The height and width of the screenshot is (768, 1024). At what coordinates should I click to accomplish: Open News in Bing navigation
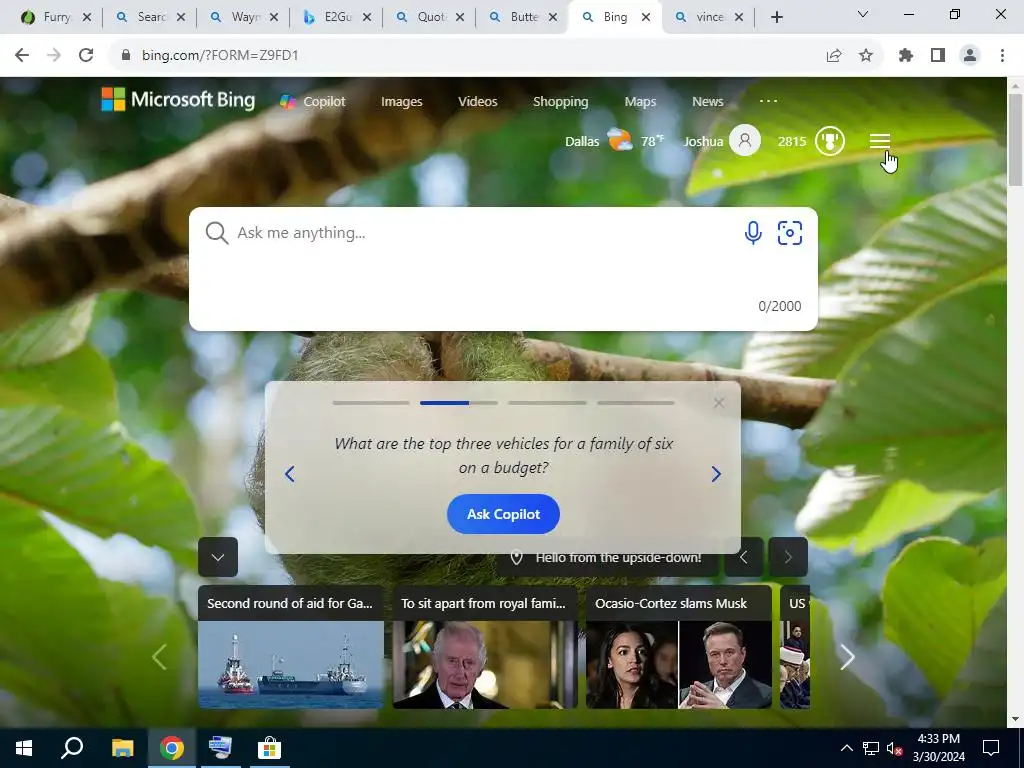(x=708, y=101)
